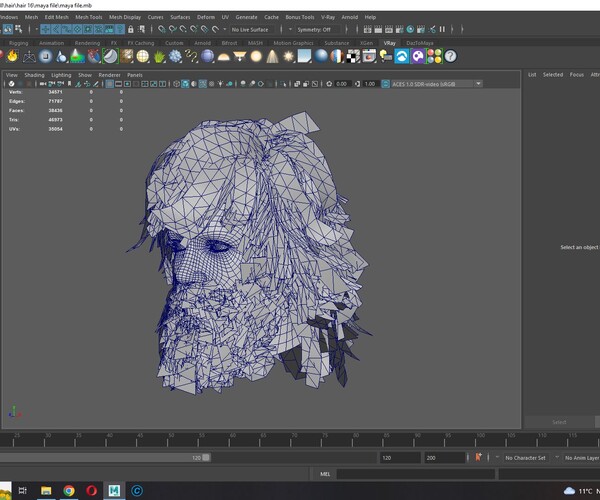Open File Explorer from the taskbar
The image size is (600, 500).
click(46, 490)
